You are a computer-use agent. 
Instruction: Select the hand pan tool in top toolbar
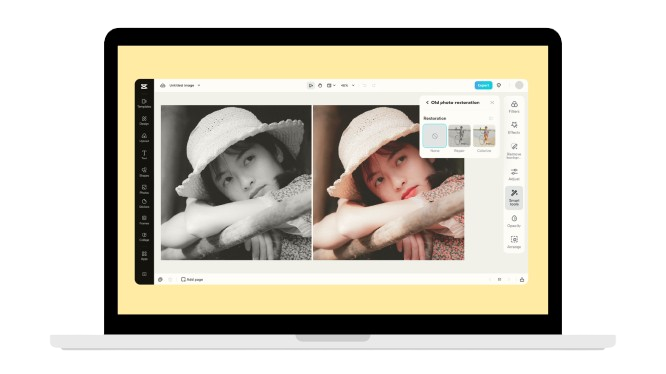point(320,85)
